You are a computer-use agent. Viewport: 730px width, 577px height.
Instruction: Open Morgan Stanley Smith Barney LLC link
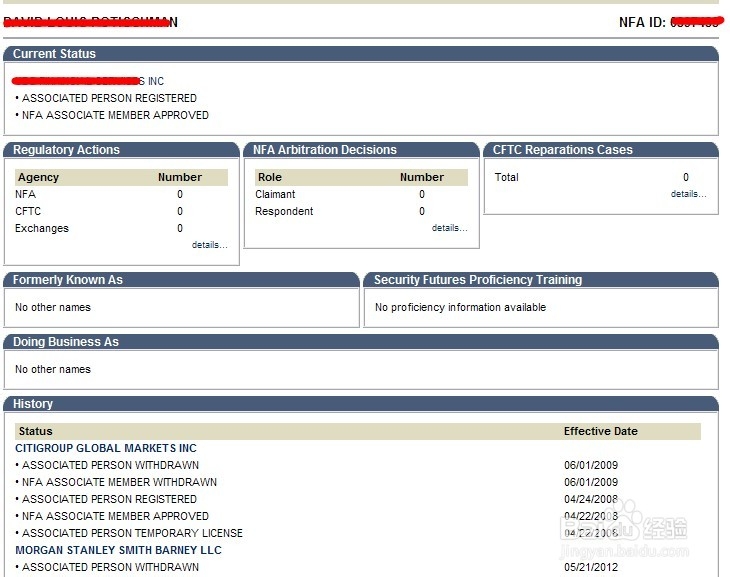[x=118, y=550]
